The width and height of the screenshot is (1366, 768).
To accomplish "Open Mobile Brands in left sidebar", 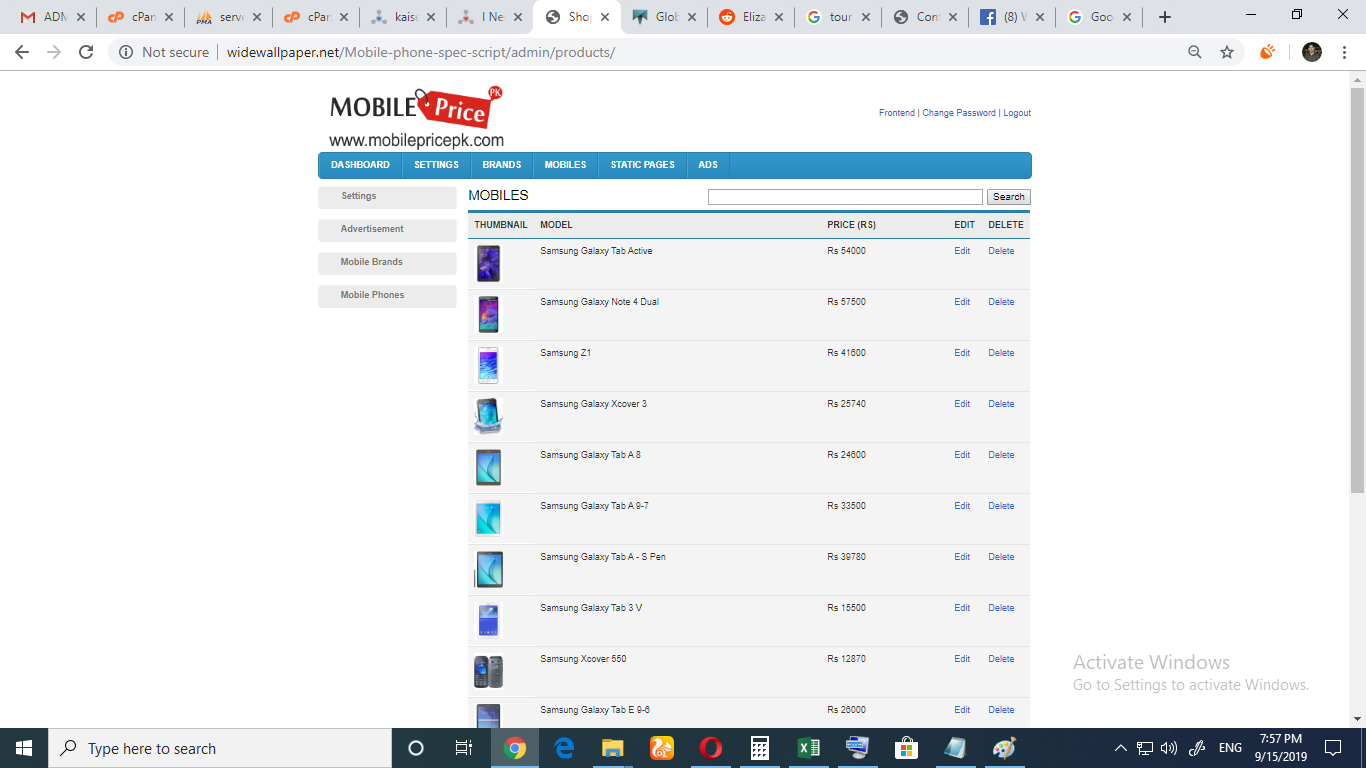I will [387, 263].
